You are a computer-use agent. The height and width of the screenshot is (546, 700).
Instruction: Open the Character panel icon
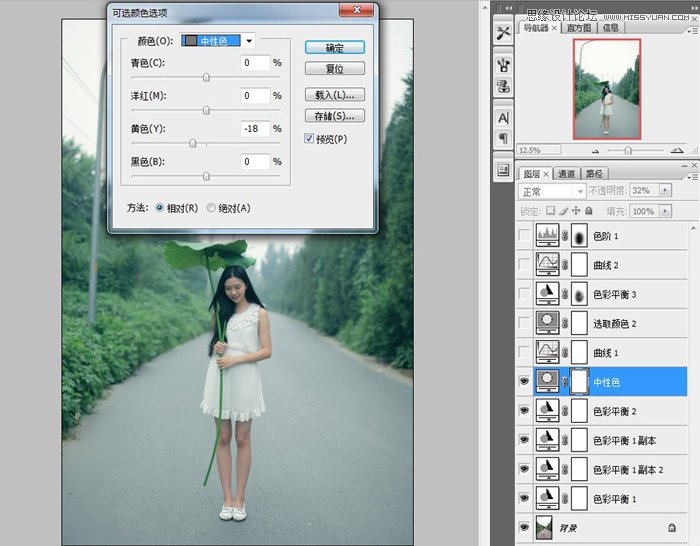(x=503, y=118)
